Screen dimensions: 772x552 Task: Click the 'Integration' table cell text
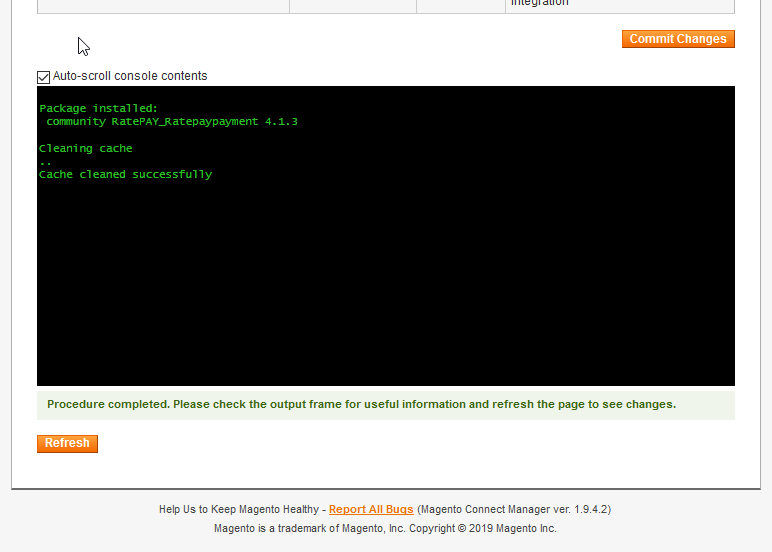pyautogui.click(x=539, y=4)
